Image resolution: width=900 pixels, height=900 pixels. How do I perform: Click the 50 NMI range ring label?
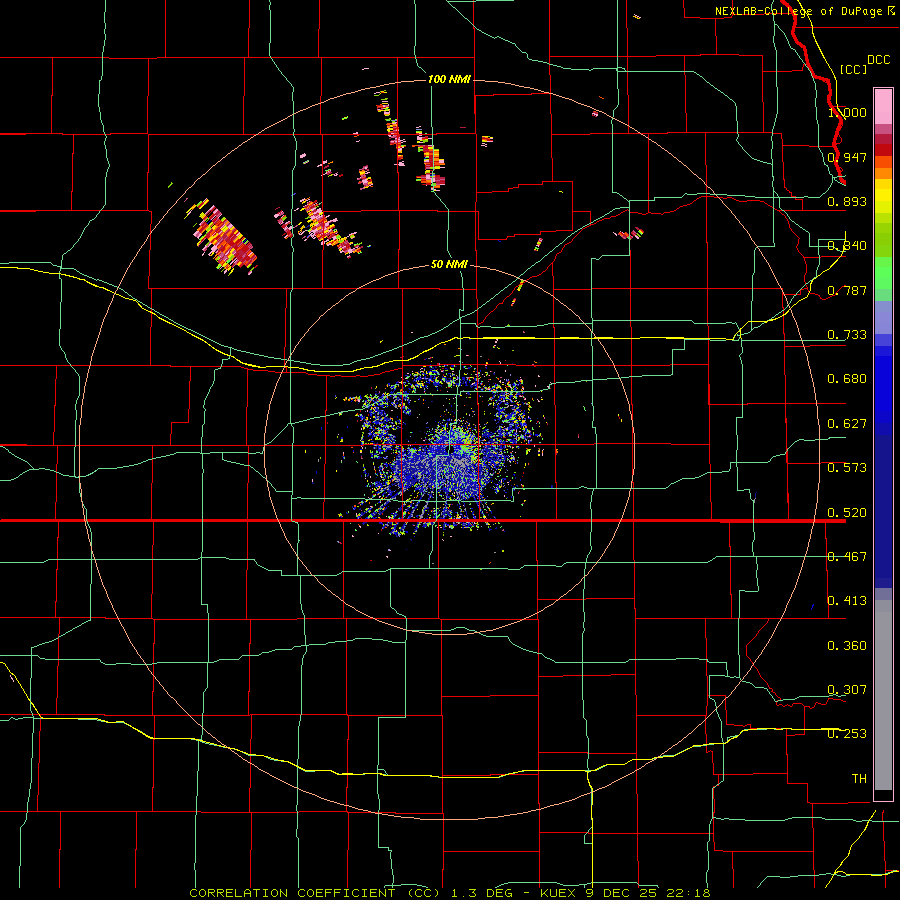tap(449, 264)
